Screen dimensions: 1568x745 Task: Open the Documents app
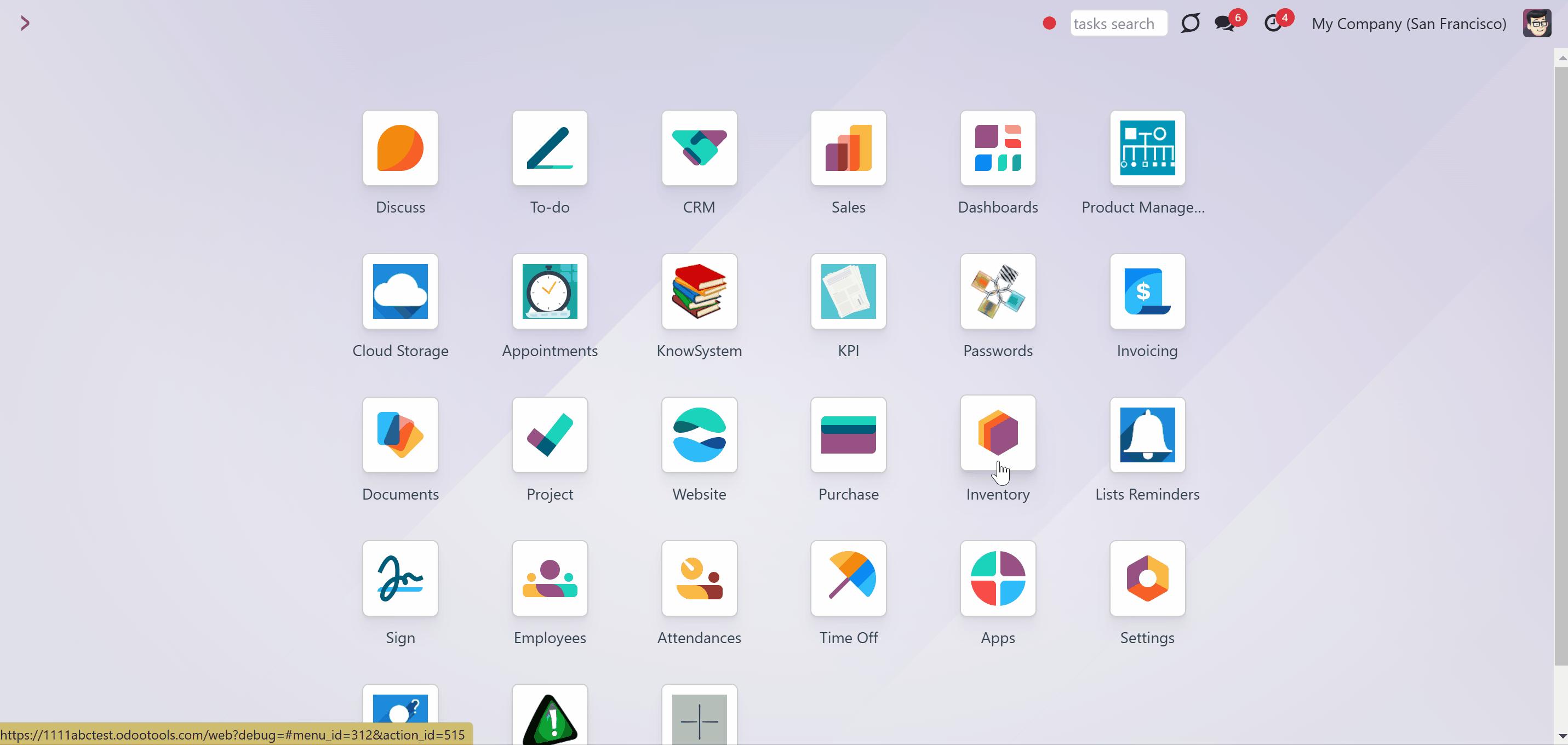pos(400,434)
